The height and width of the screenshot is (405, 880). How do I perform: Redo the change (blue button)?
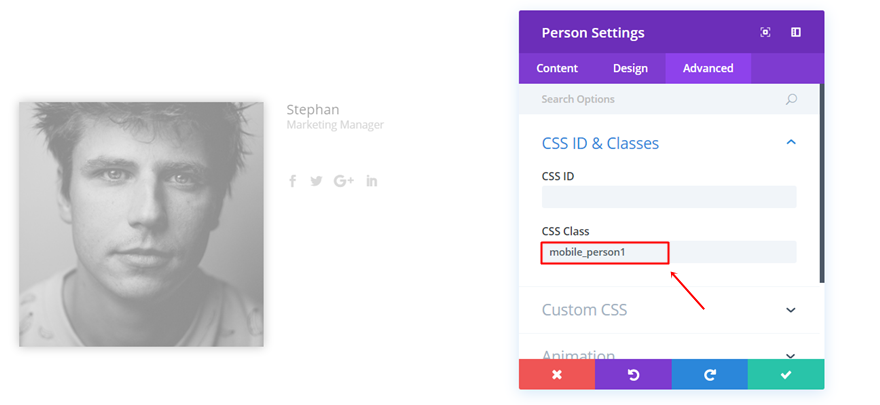point(709,374)
